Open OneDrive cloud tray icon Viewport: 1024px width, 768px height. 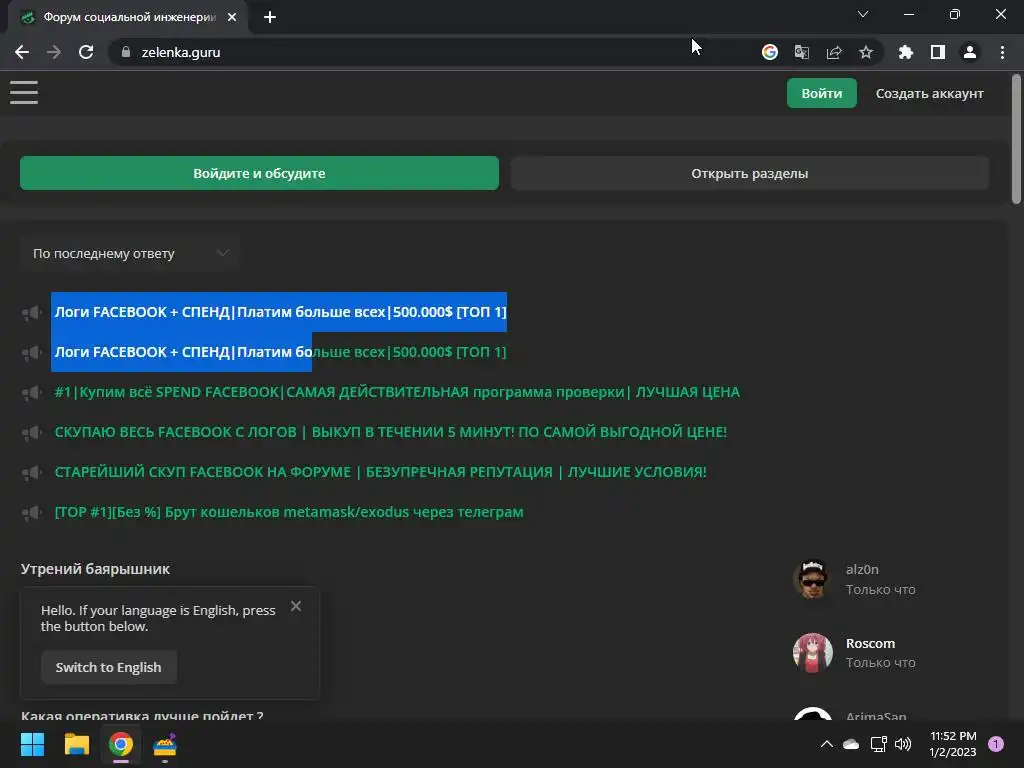pyautogui.click(x=851, y=744)
